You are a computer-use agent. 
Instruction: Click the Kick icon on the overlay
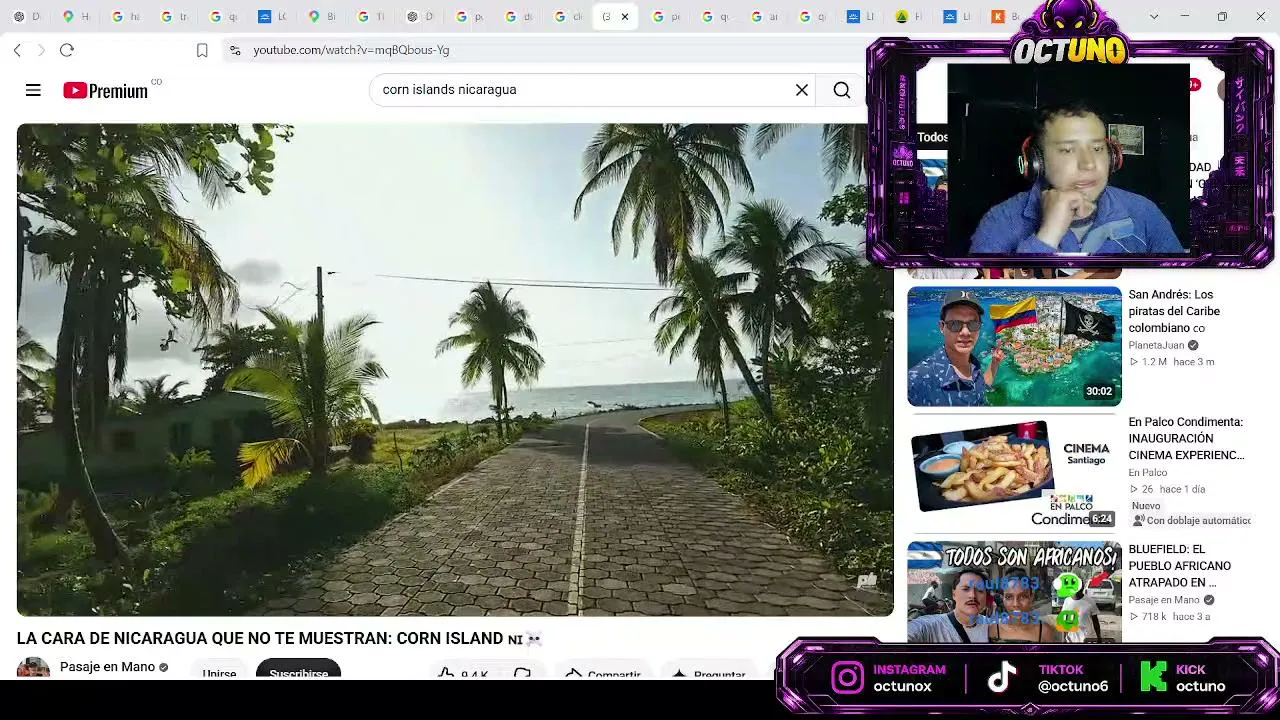tap(1153, 678)
